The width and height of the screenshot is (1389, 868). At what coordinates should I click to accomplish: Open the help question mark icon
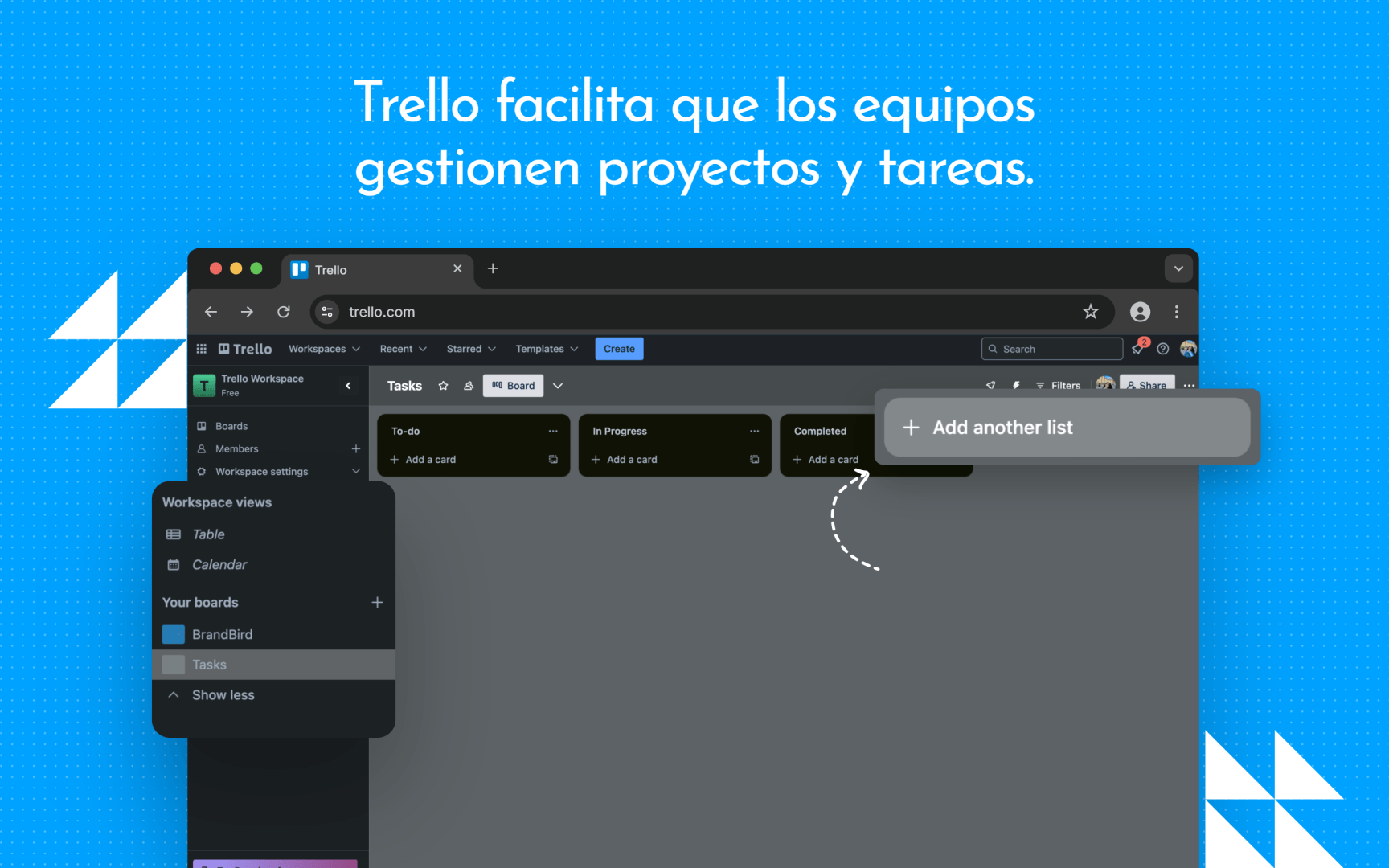click(1163, 349)
